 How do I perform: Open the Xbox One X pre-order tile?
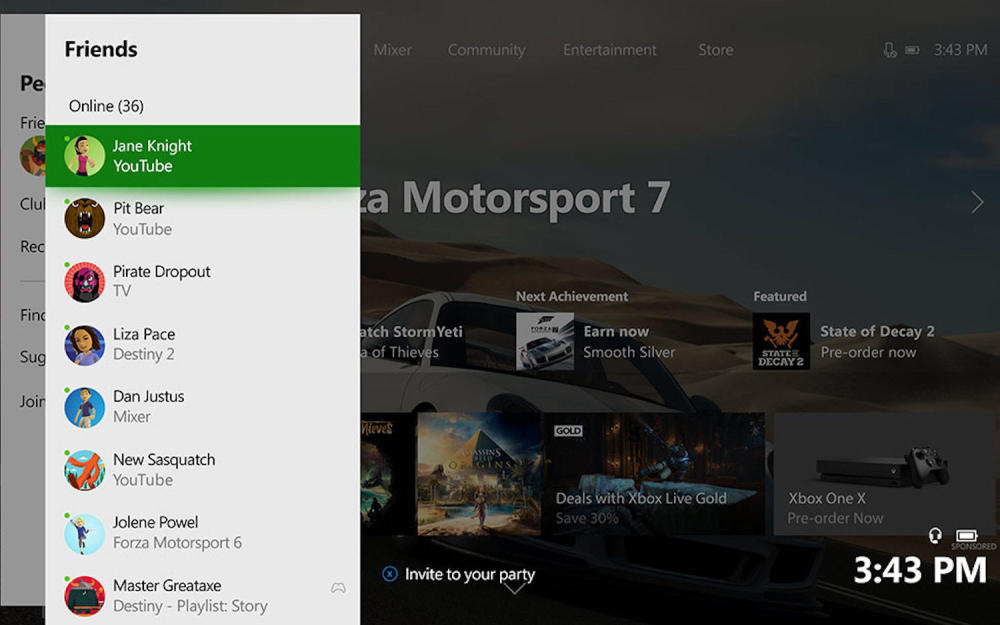884,474
